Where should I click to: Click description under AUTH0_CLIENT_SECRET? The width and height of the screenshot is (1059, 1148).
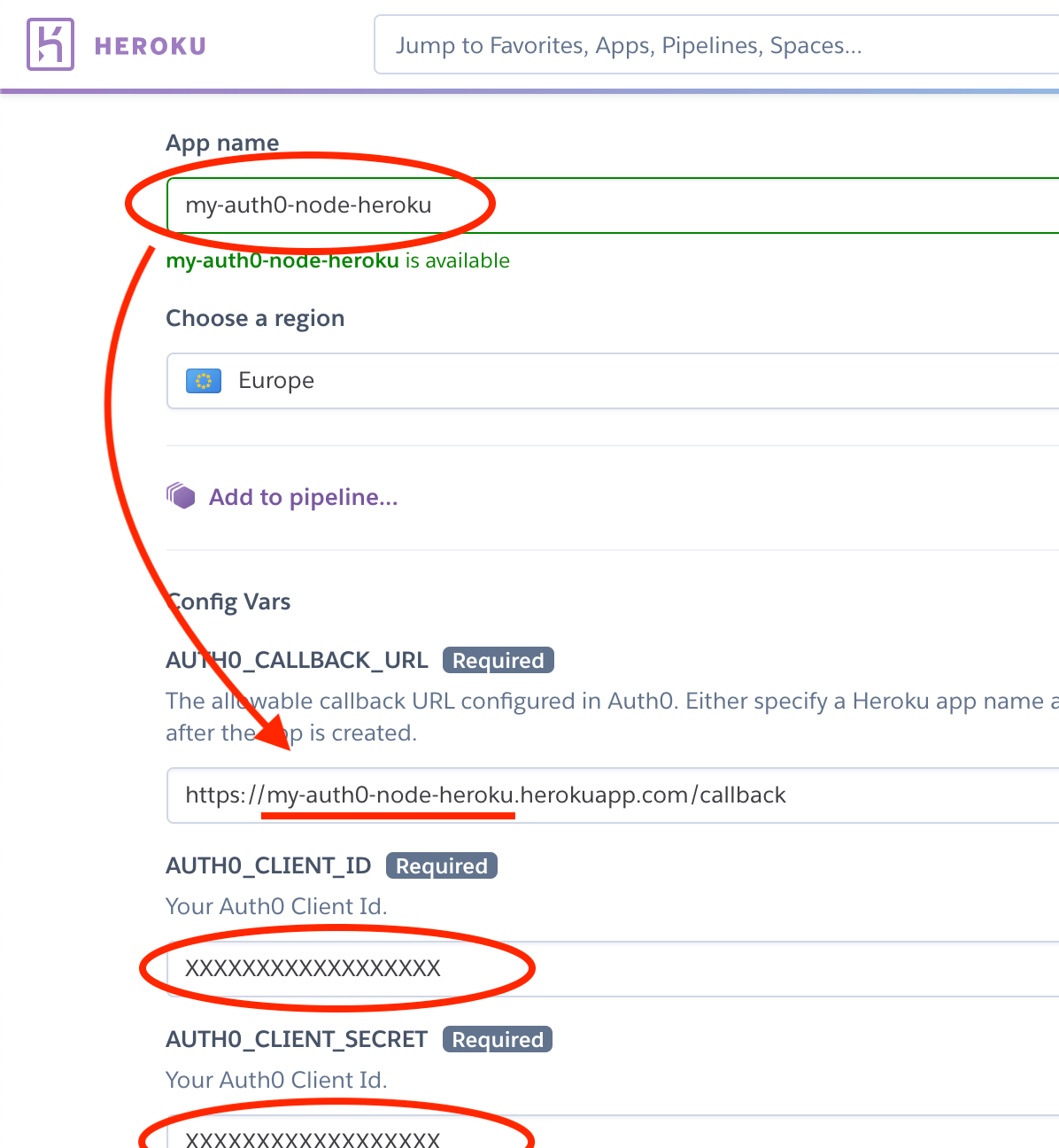276,1081
